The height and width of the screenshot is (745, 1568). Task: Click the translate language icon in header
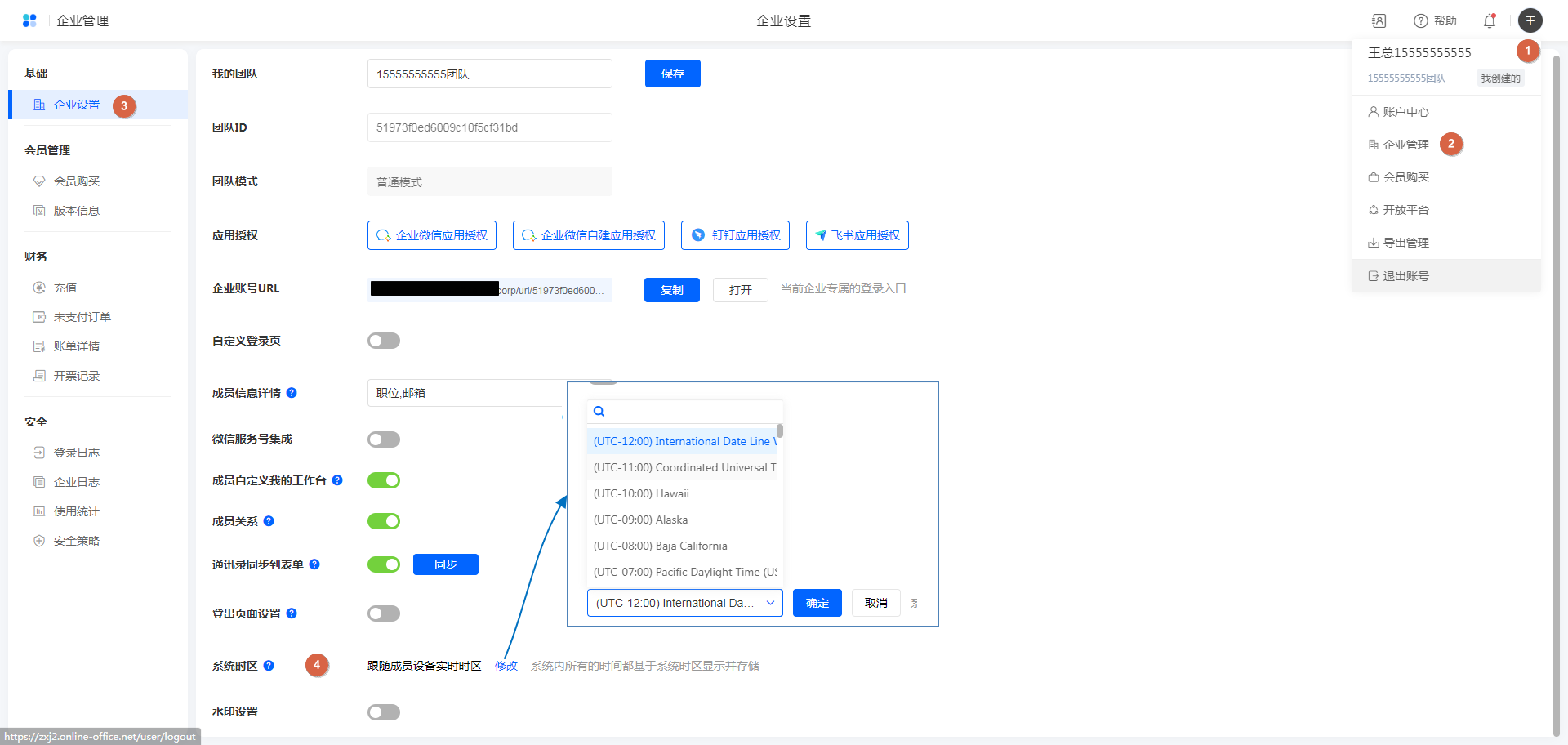tap(1379, 21)
